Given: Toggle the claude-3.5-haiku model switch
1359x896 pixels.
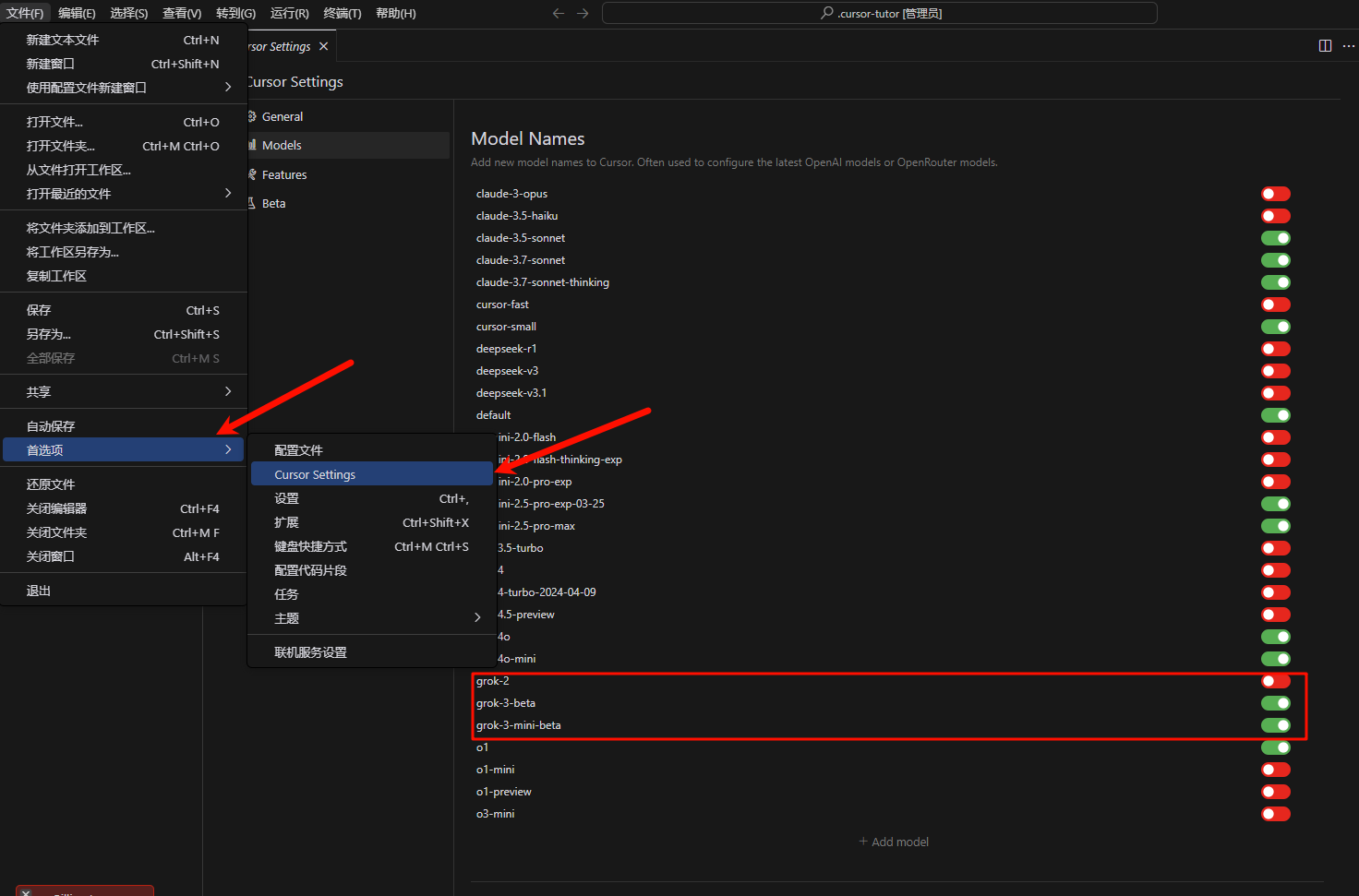Looking at the screenshot, I should pyautogui.click(x=1276, y=216).
